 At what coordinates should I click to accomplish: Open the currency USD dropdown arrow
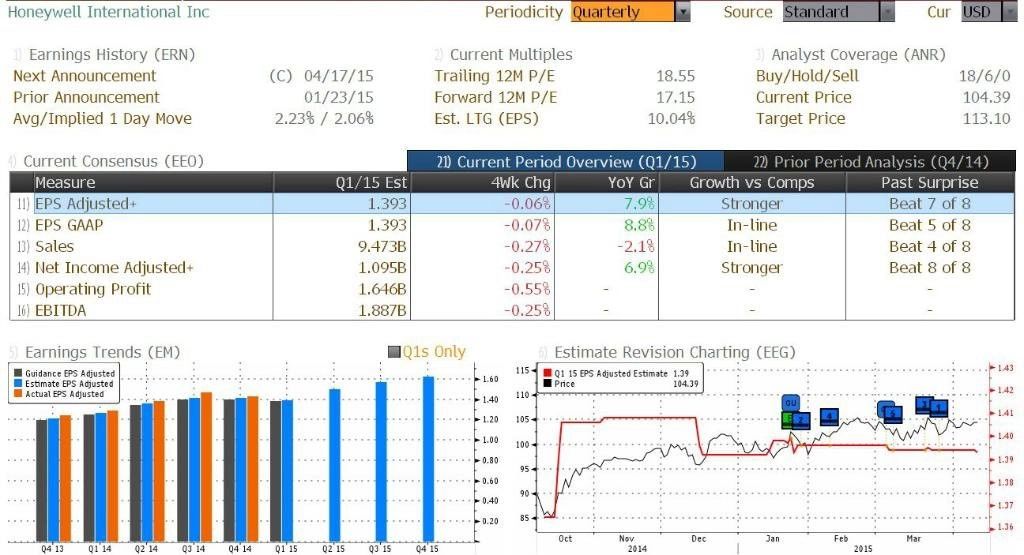pos(1009,12)
